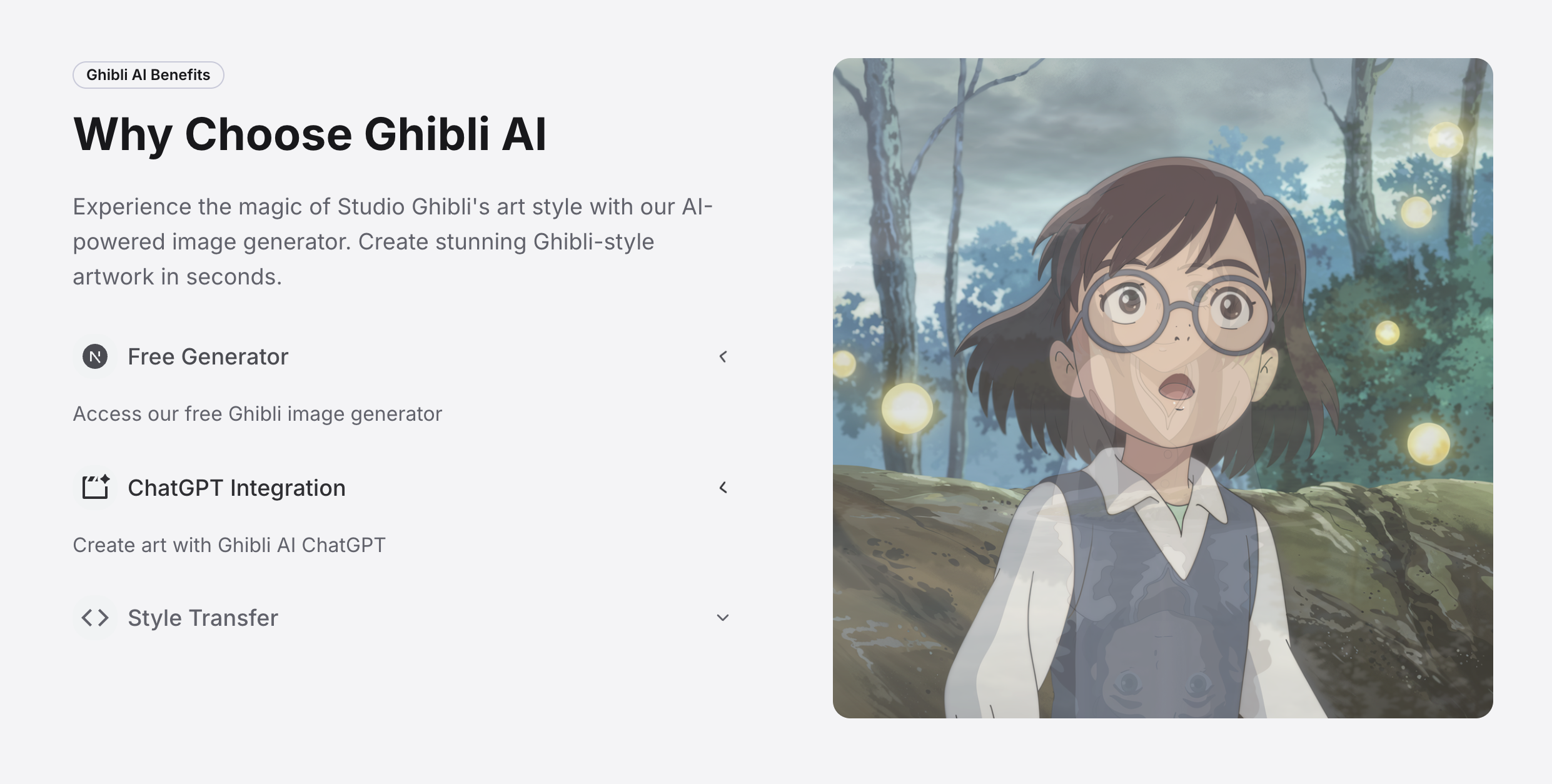Screen dimensions: 1552x784
Task: Click the Why Choose Ghibli AI heading
Action: [x=310, y=134]
